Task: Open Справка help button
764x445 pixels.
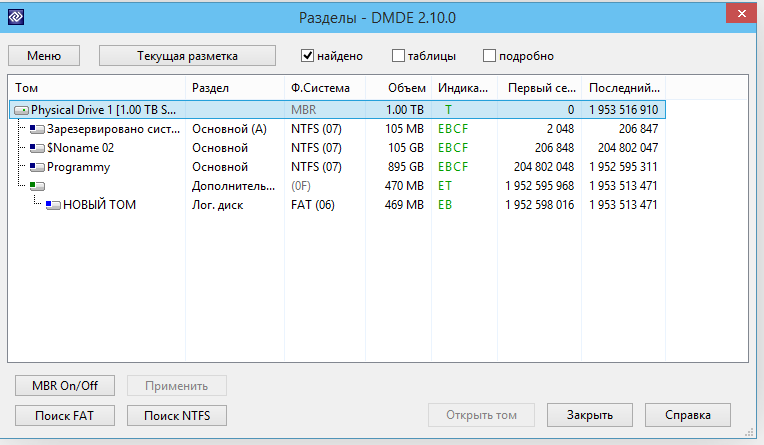Action: (x=688, y=415)
